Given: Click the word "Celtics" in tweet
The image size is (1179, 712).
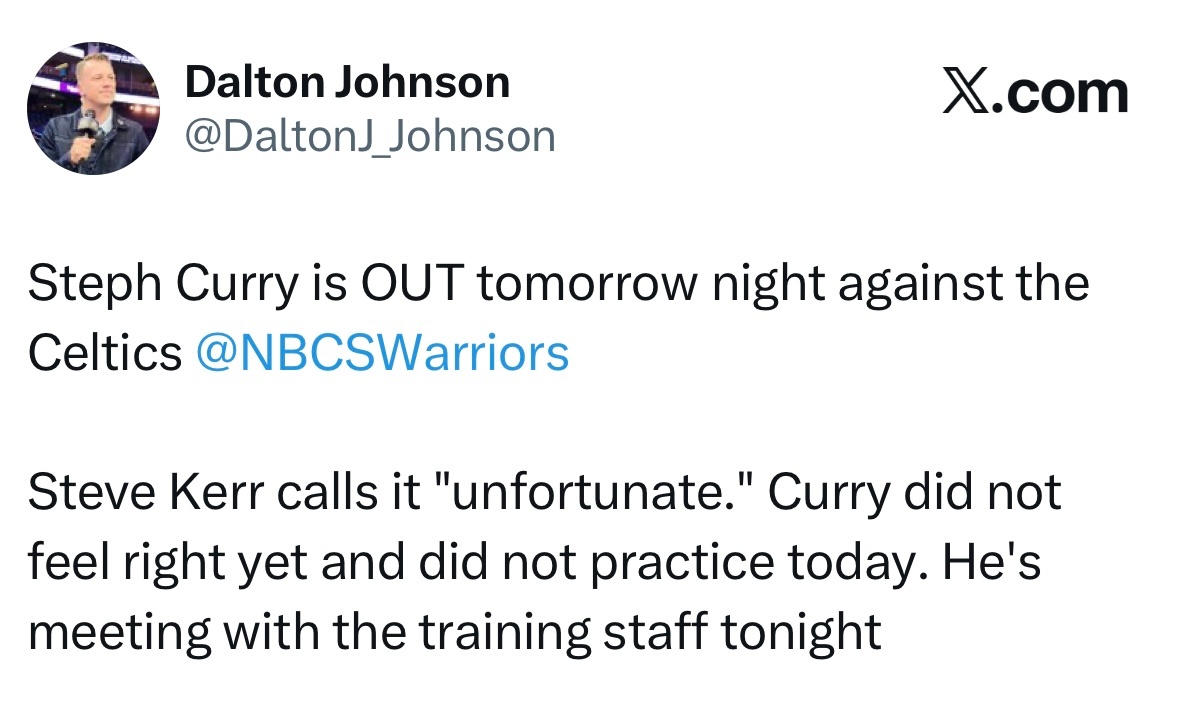Looking at the screenshot, I should [105, 353].
